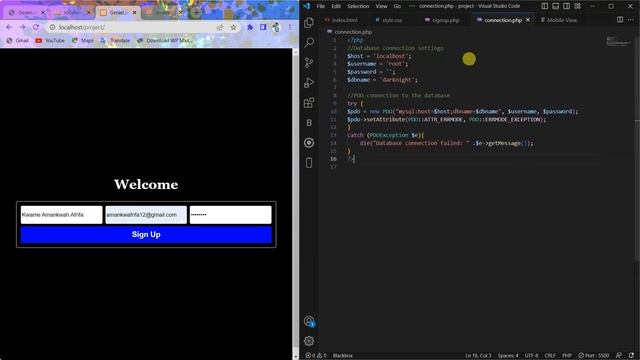Open the View menu
640x360 pixels.
click(x=381, y=6)
